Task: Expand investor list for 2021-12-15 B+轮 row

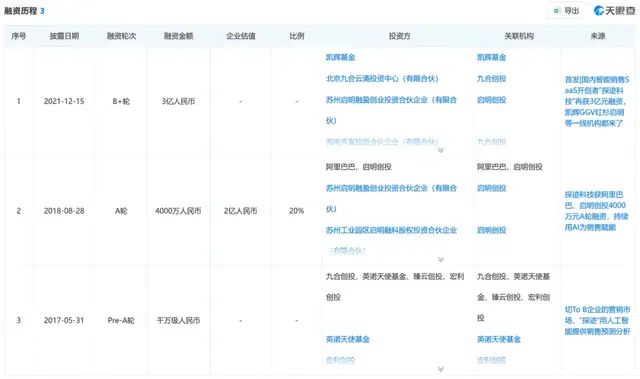Action: pyautogui.click(x=441, y=151)
